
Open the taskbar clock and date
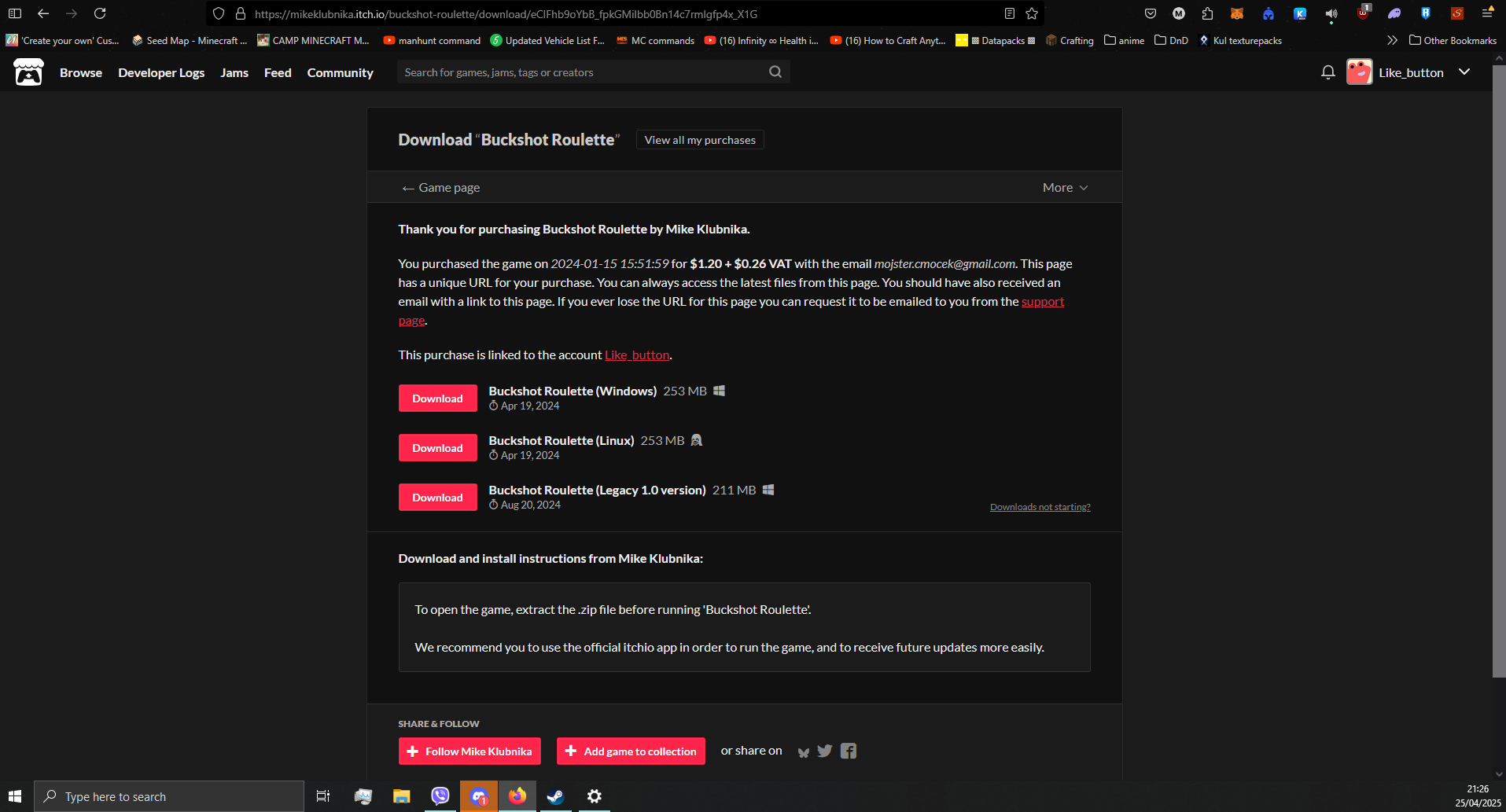1478,796
